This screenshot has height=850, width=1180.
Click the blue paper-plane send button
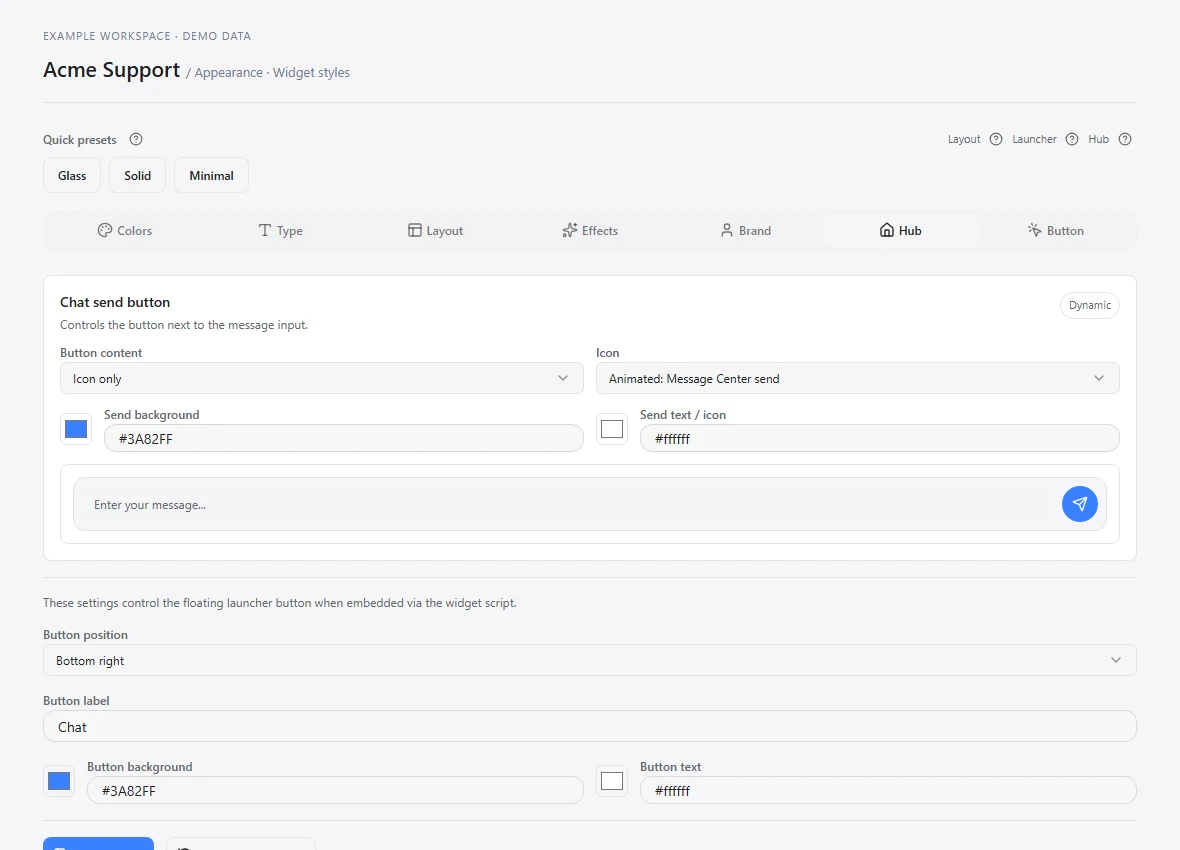coord(1079,504)
